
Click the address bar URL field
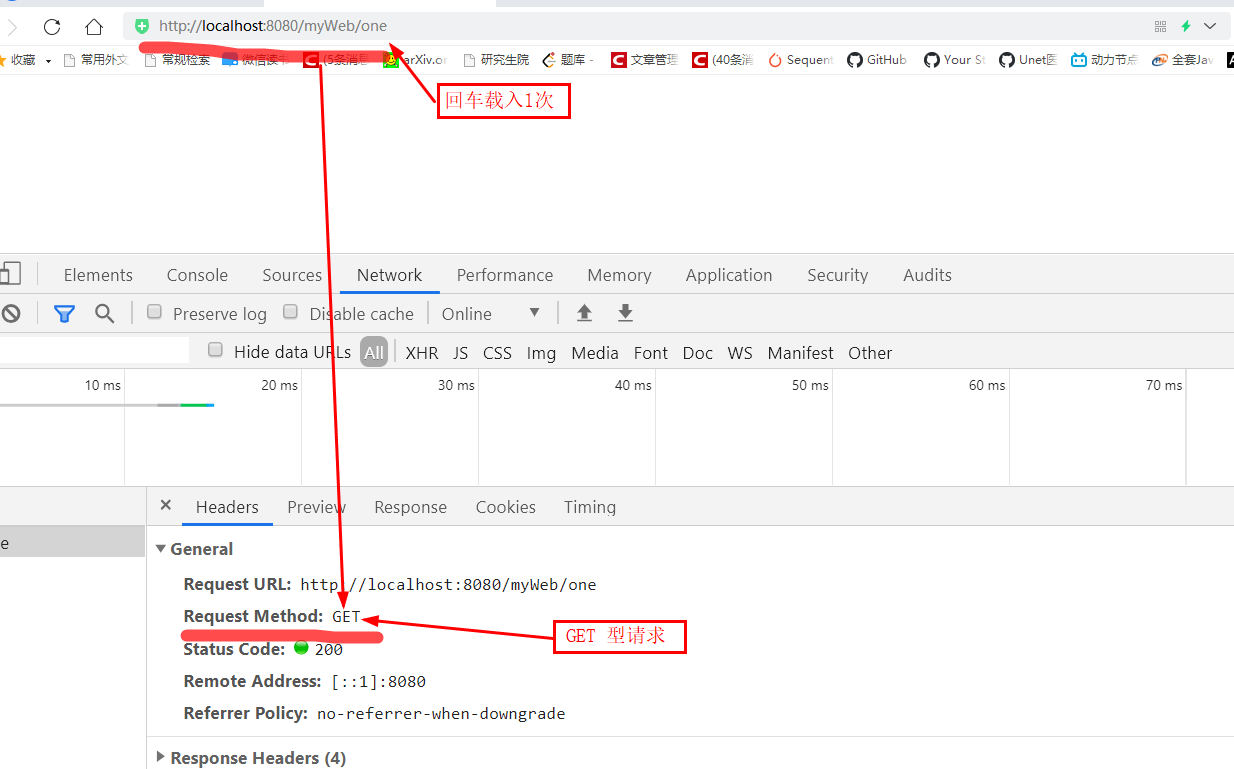640,26
